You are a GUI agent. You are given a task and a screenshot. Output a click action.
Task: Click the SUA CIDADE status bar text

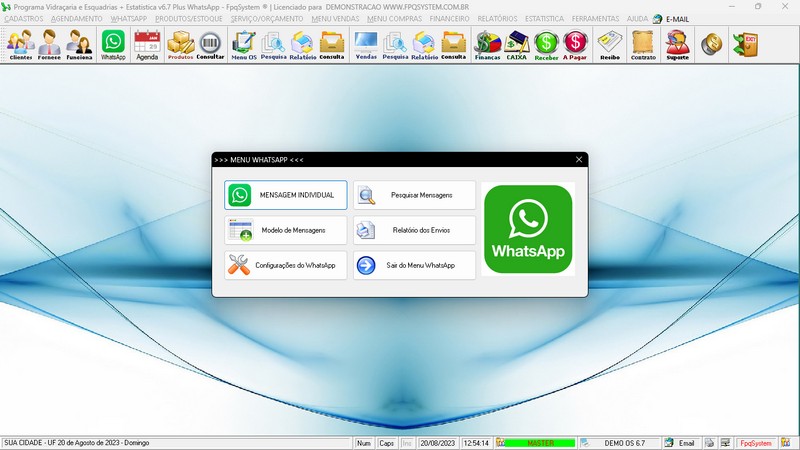coord(77,443)
